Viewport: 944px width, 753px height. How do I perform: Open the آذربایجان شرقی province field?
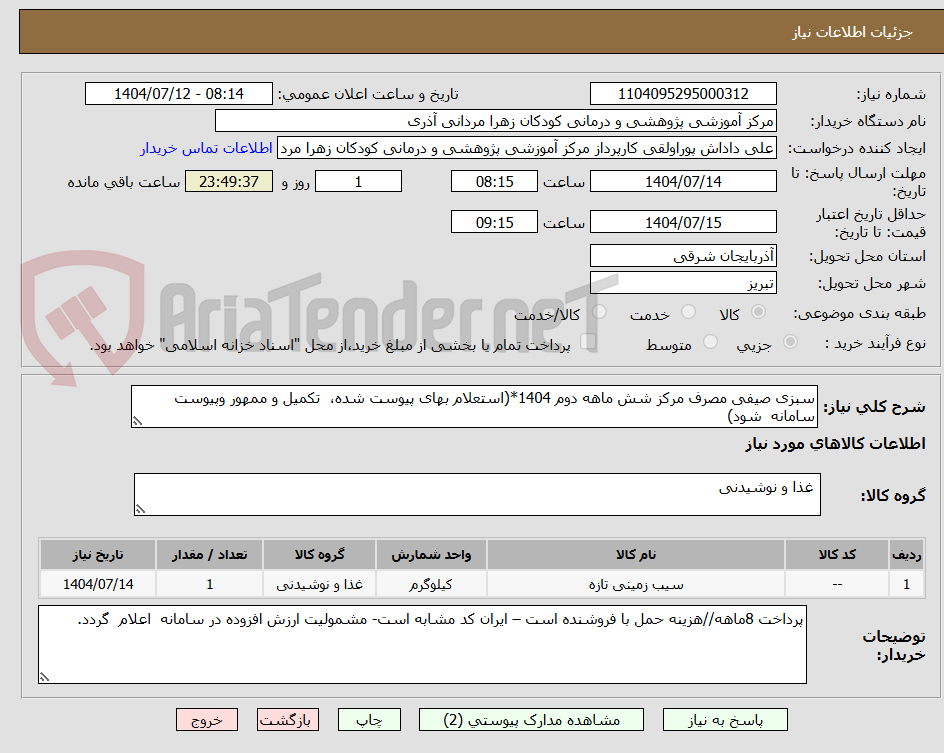683,255
